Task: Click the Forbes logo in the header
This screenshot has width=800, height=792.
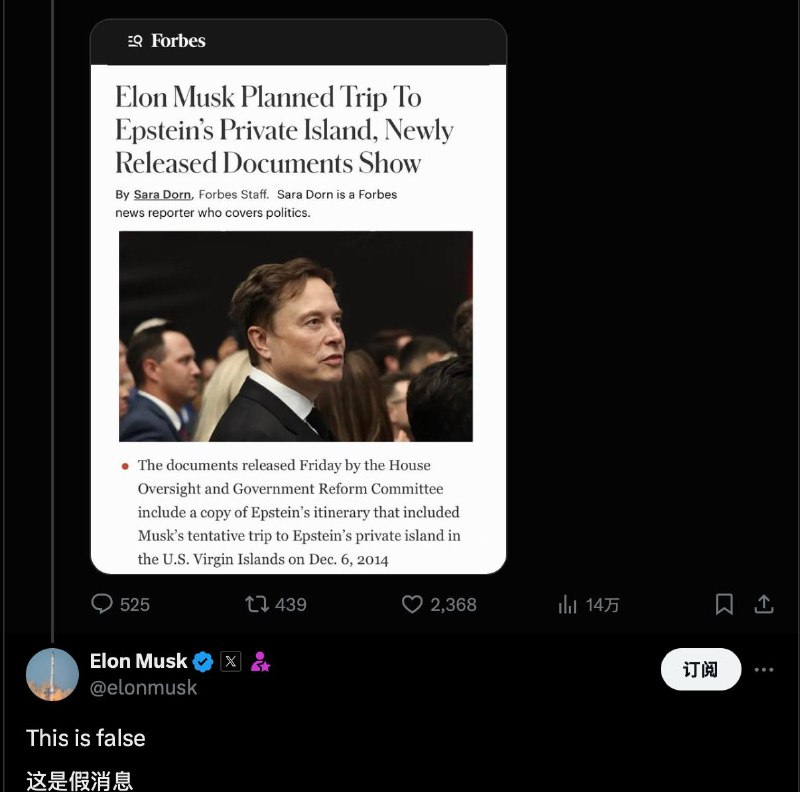Action: tap(178, 41)
